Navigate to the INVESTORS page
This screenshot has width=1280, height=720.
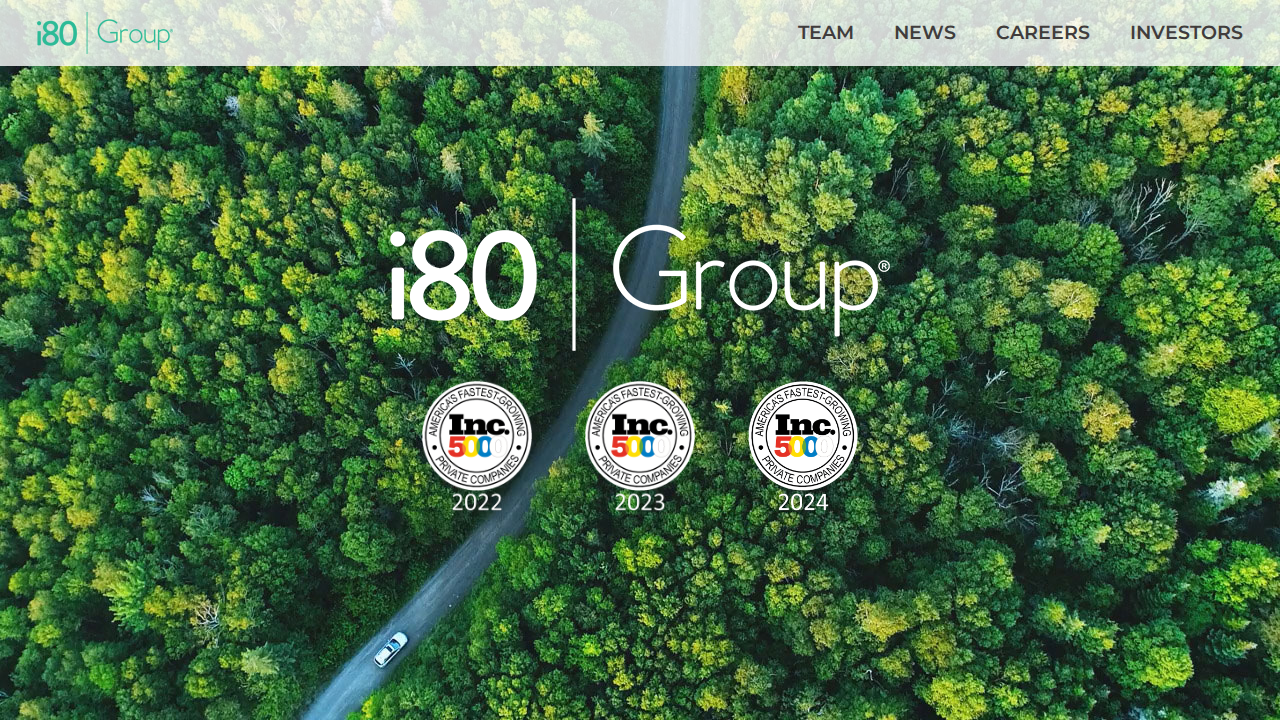1186,33
